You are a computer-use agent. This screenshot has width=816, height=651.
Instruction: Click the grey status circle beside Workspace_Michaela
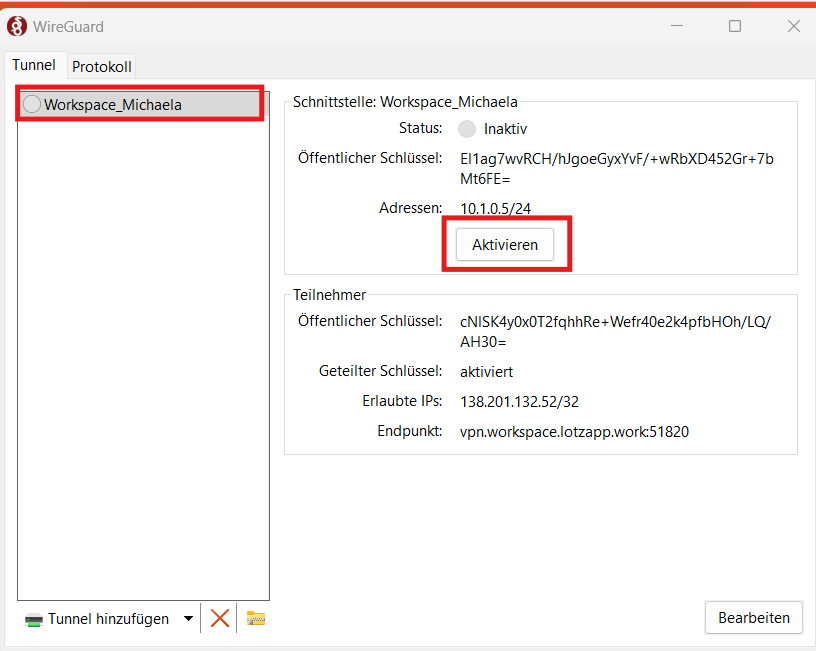tap(32, 104)
